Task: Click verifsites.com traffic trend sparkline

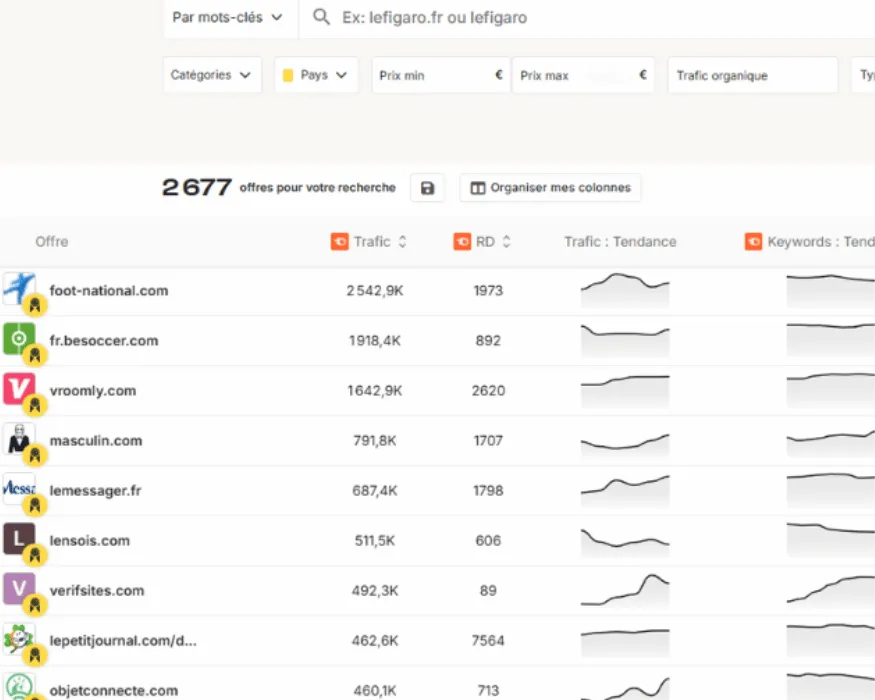Action: [625, 591]
